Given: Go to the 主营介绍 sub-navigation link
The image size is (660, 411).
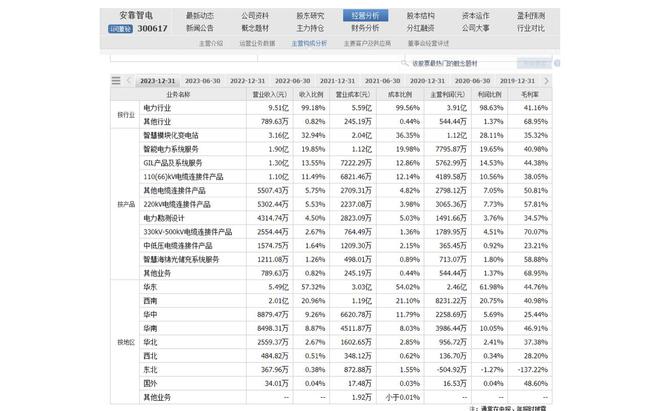Looking at the screenshot, I should point(211,43).
